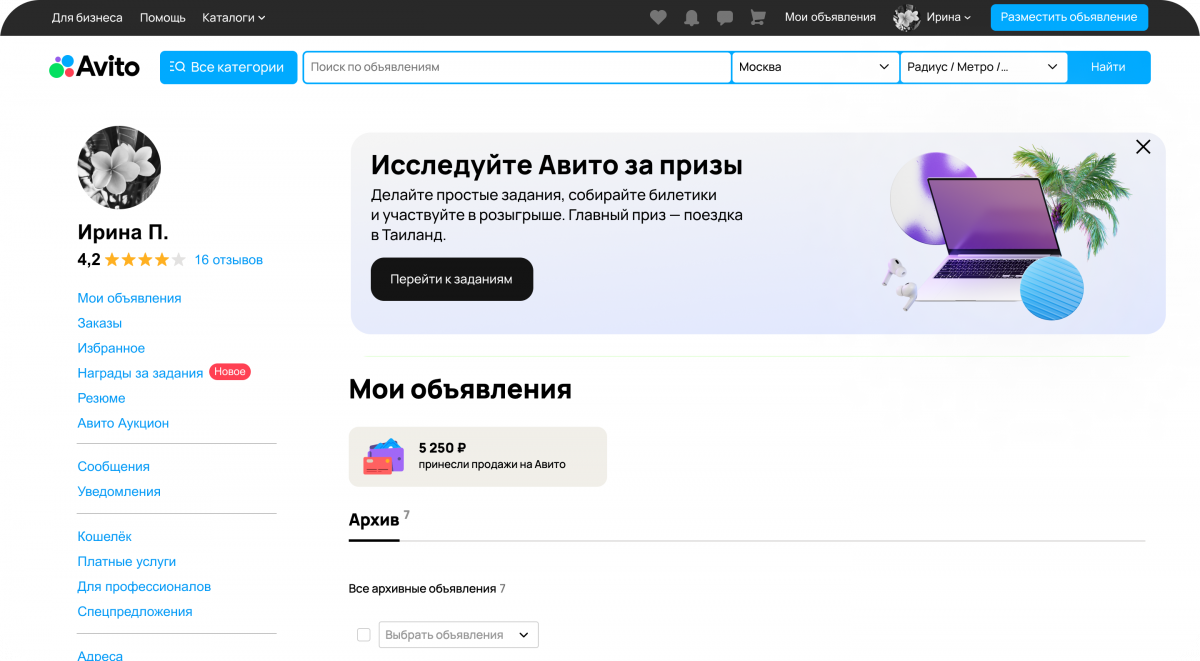Tick the select-all ads checkbox
Image resolution: width=1200 pixels, height=661 pixels.
363,635
